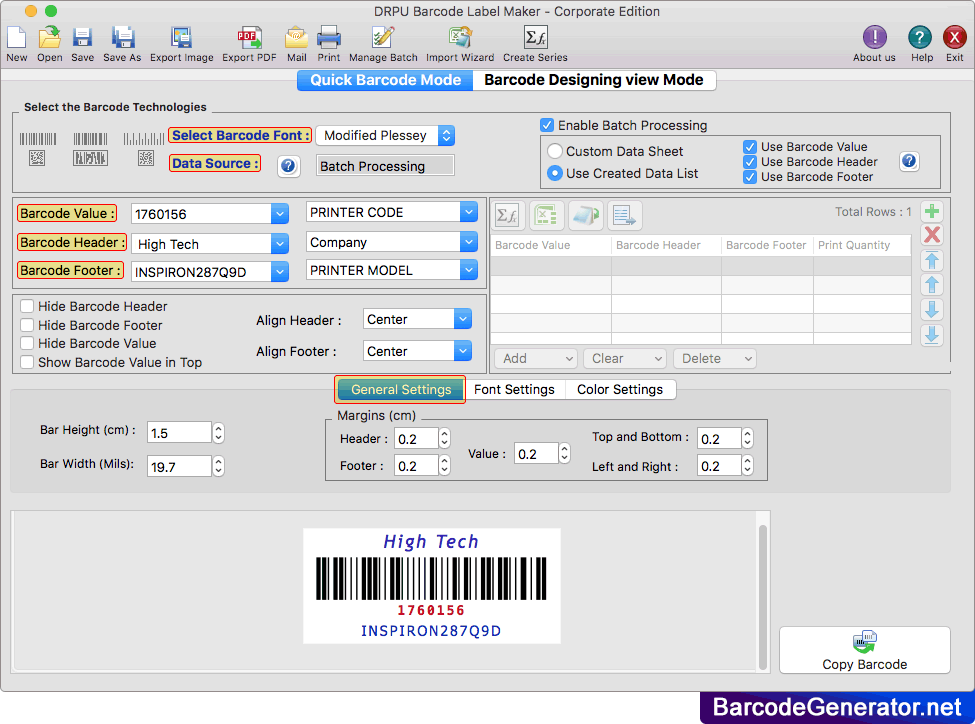Open the Delete dropdown button
The height and width of the screenshot is (724, 975).
point(714,358)
